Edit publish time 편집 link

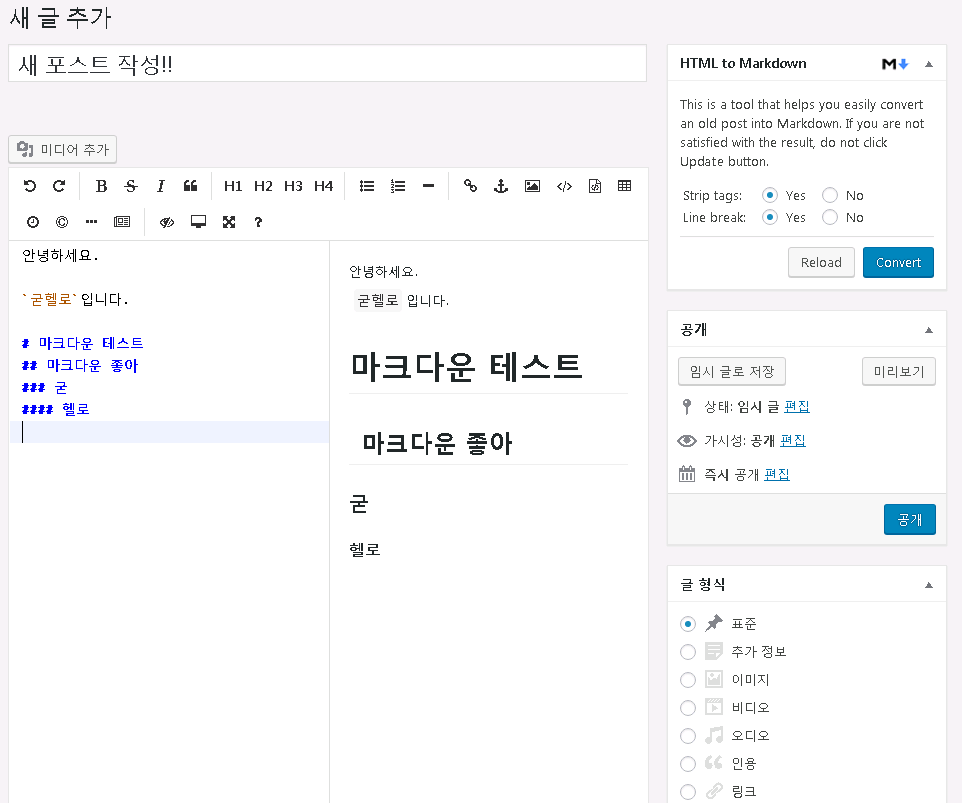777,474
